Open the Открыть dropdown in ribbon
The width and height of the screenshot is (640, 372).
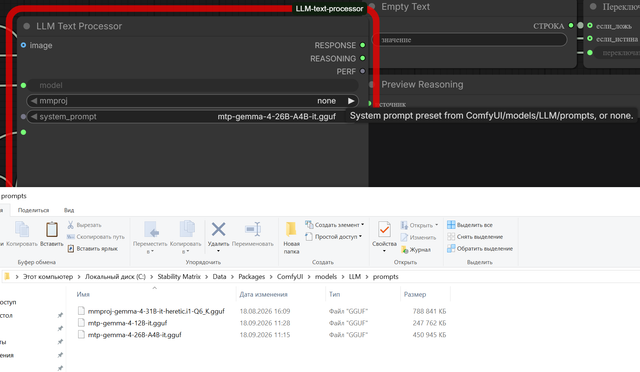pyautogui.click(x=419, y=225)
